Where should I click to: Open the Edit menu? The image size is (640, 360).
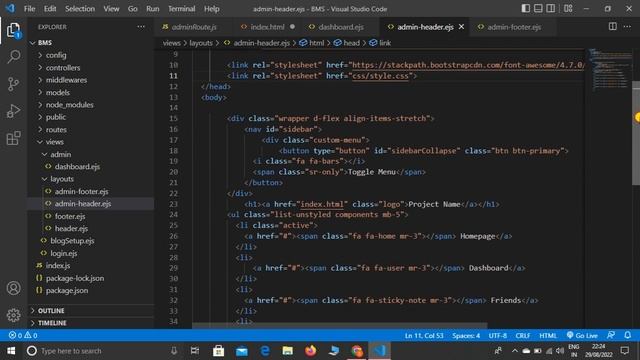50,9
